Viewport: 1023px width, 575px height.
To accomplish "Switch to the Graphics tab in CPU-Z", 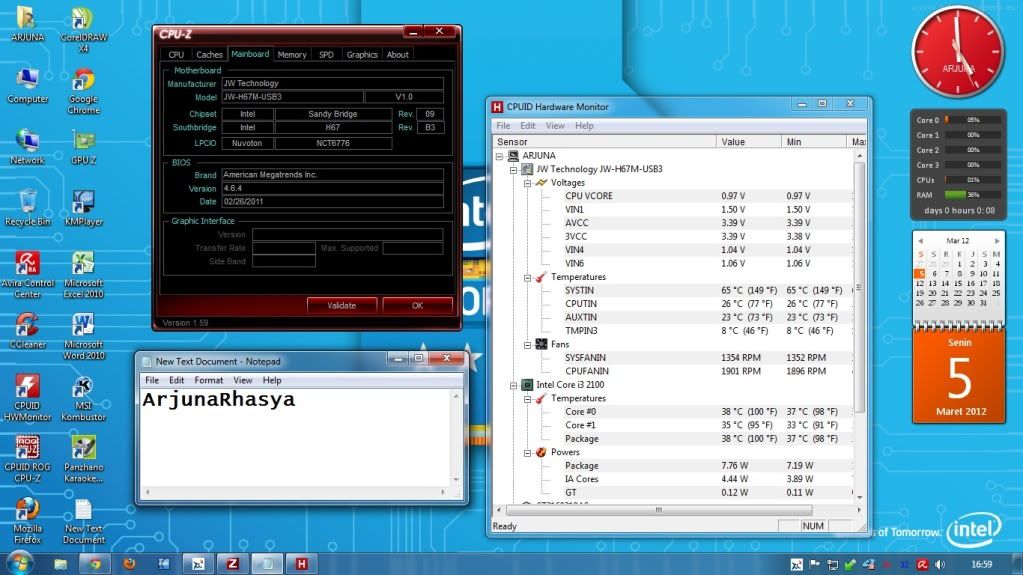I will tap(362, 55).
